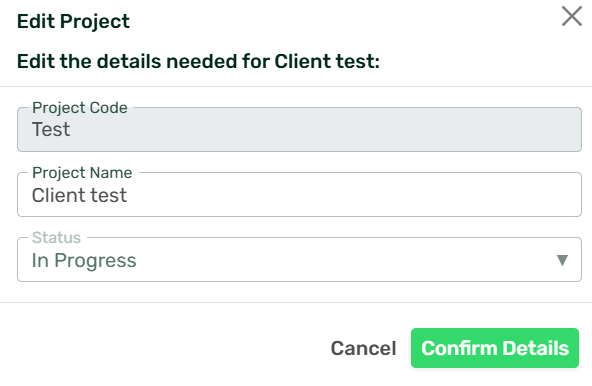Viewport: 592px width, 386px height.
Task: Click the Status field label
Action: [56, 238]
